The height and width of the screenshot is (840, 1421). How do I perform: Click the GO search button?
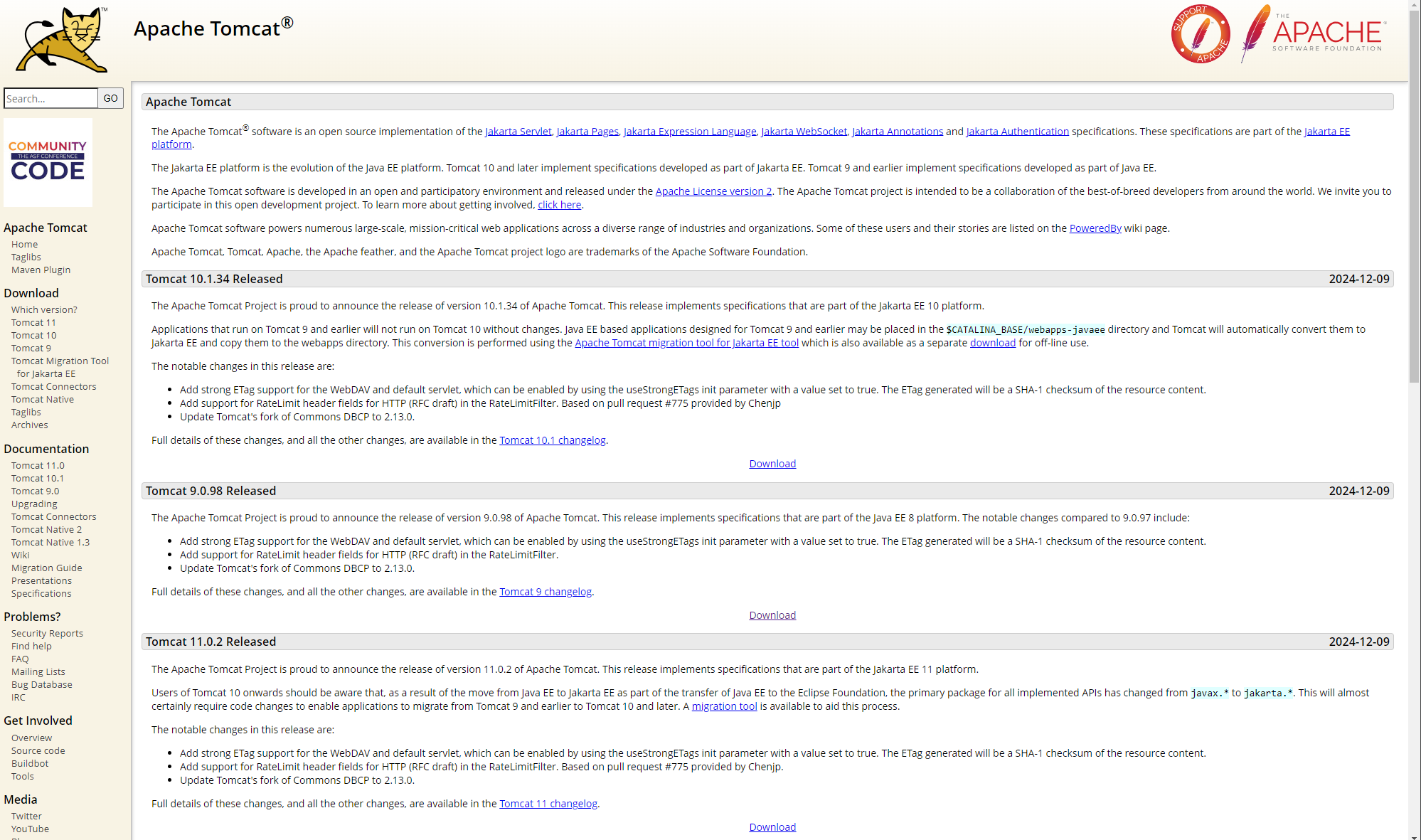(x=110, y=98)
